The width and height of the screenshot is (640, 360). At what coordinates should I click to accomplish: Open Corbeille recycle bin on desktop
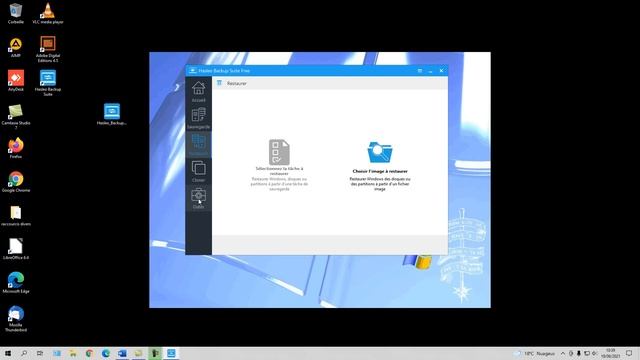tap(16, 13)
